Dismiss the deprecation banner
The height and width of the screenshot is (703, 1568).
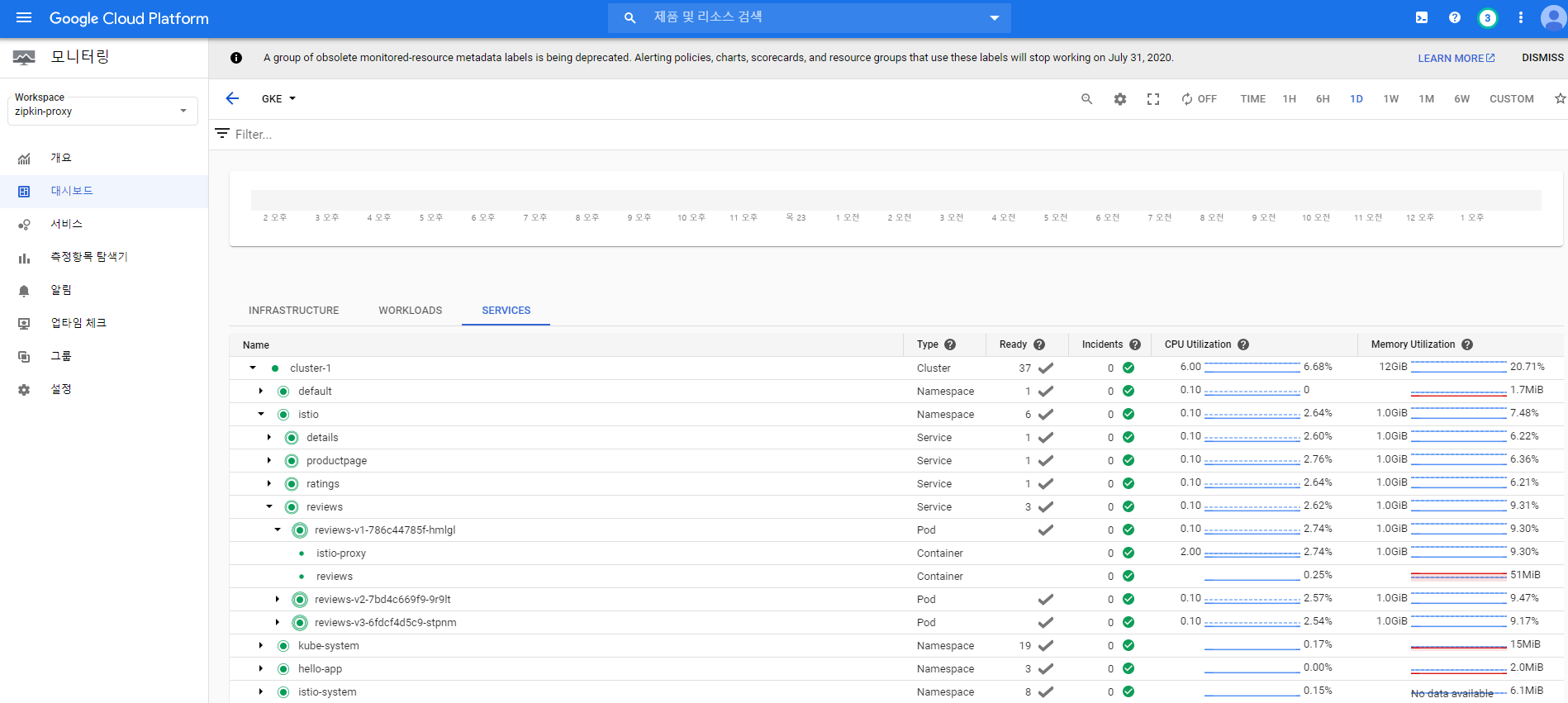click(x=1542, y=58)
